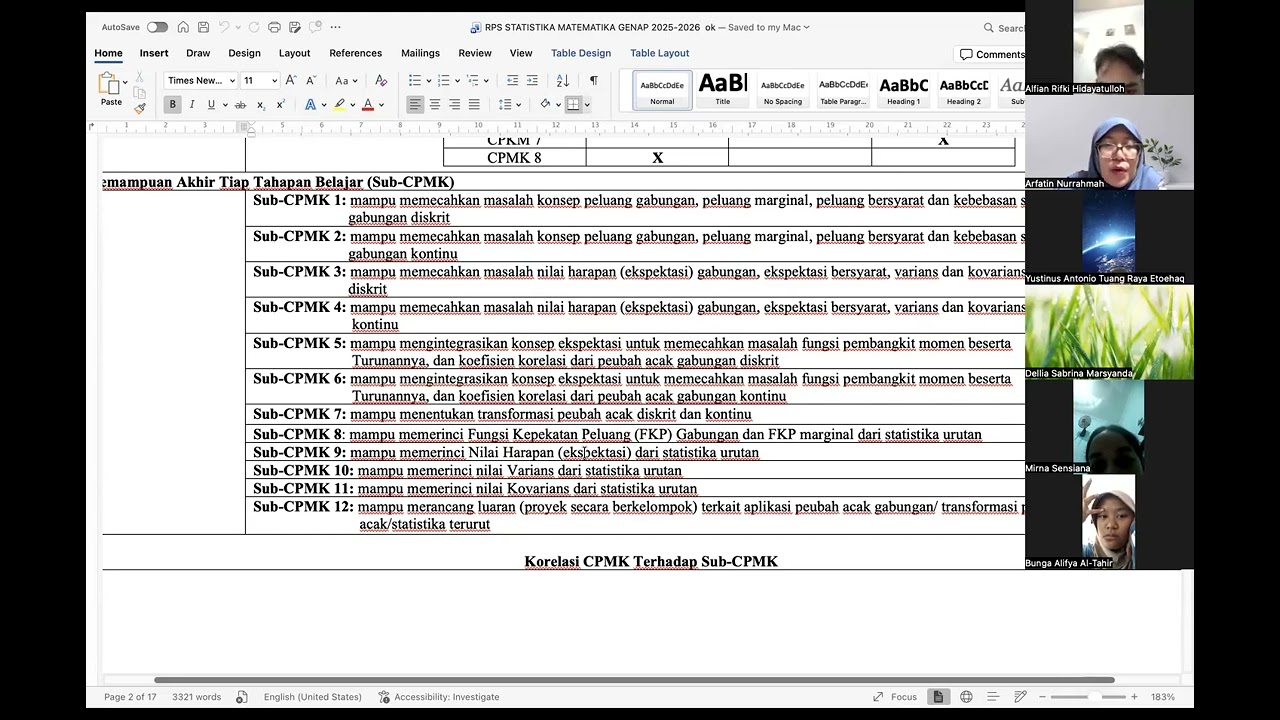Justify the paragraph text
The height and width of the screenshot is (720, 1280).
click(474, 104)
